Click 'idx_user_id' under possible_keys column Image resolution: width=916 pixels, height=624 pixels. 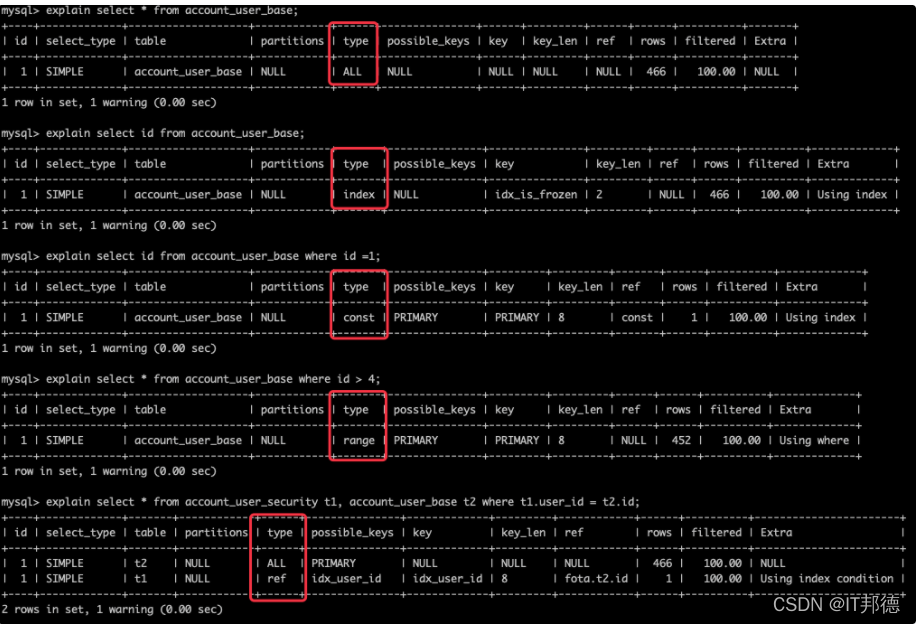coord(346,578)
